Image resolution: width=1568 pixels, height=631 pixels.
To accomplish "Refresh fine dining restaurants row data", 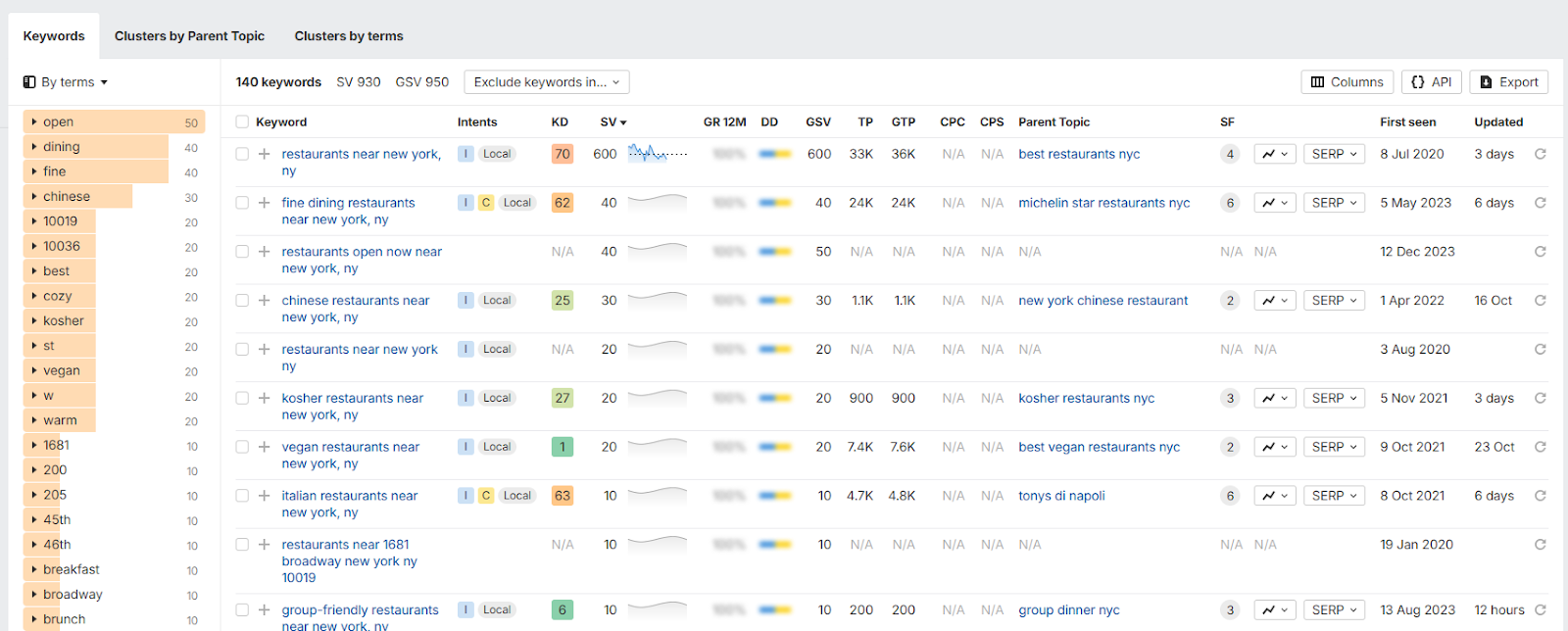I will pyautogui.click(x=1540, y=203).
